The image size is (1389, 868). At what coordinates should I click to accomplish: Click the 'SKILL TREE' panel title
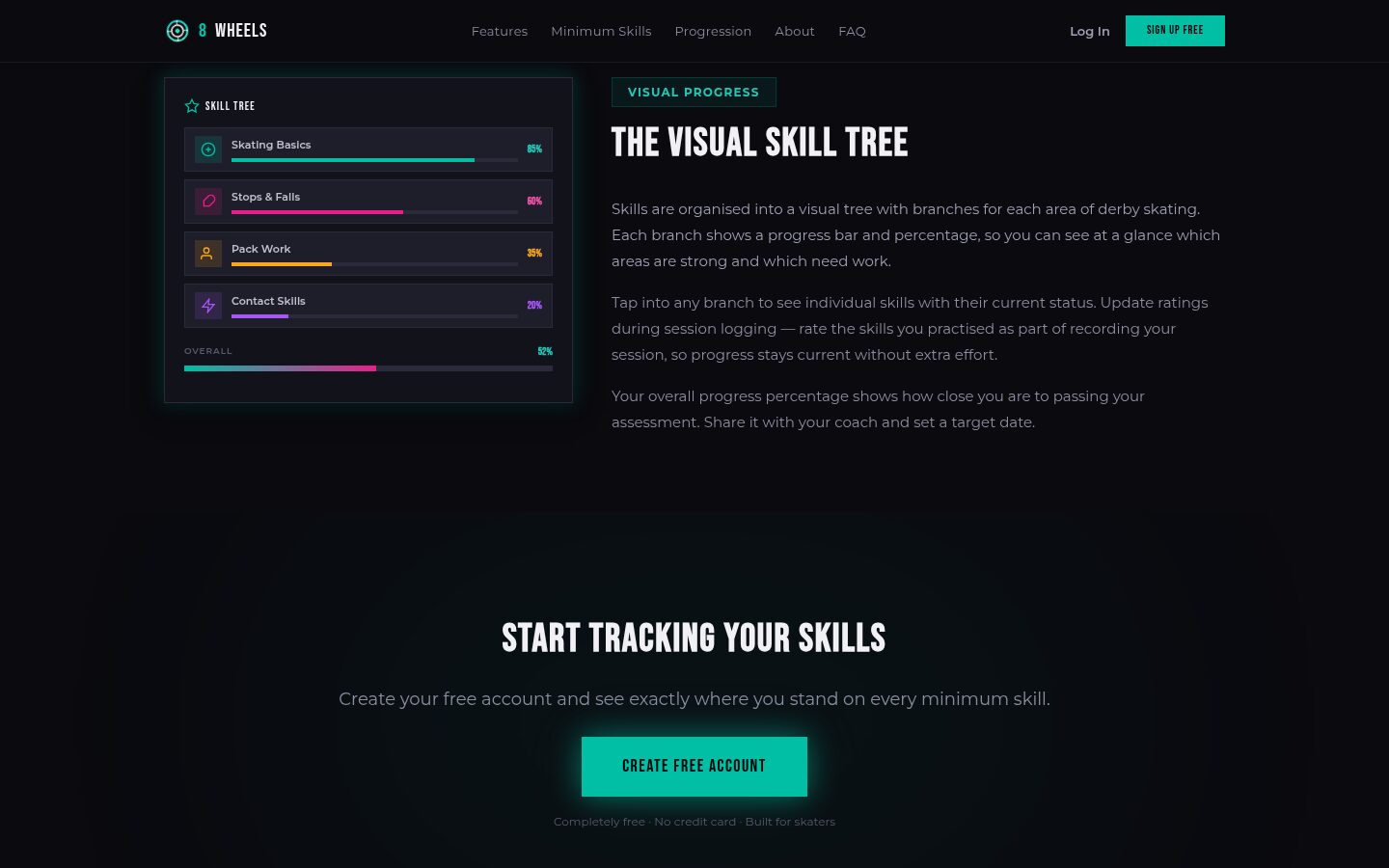[230, 106]
